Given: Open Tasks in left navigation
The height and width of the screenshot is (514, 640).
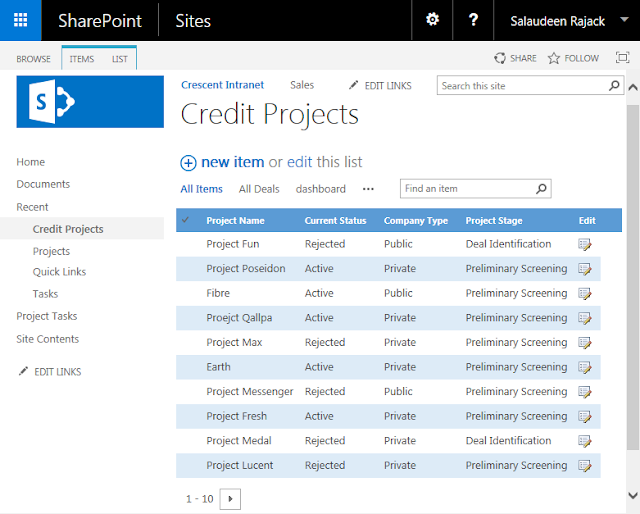Looking at the screenshot, I should pyautogui.click(x=45, y=294).
